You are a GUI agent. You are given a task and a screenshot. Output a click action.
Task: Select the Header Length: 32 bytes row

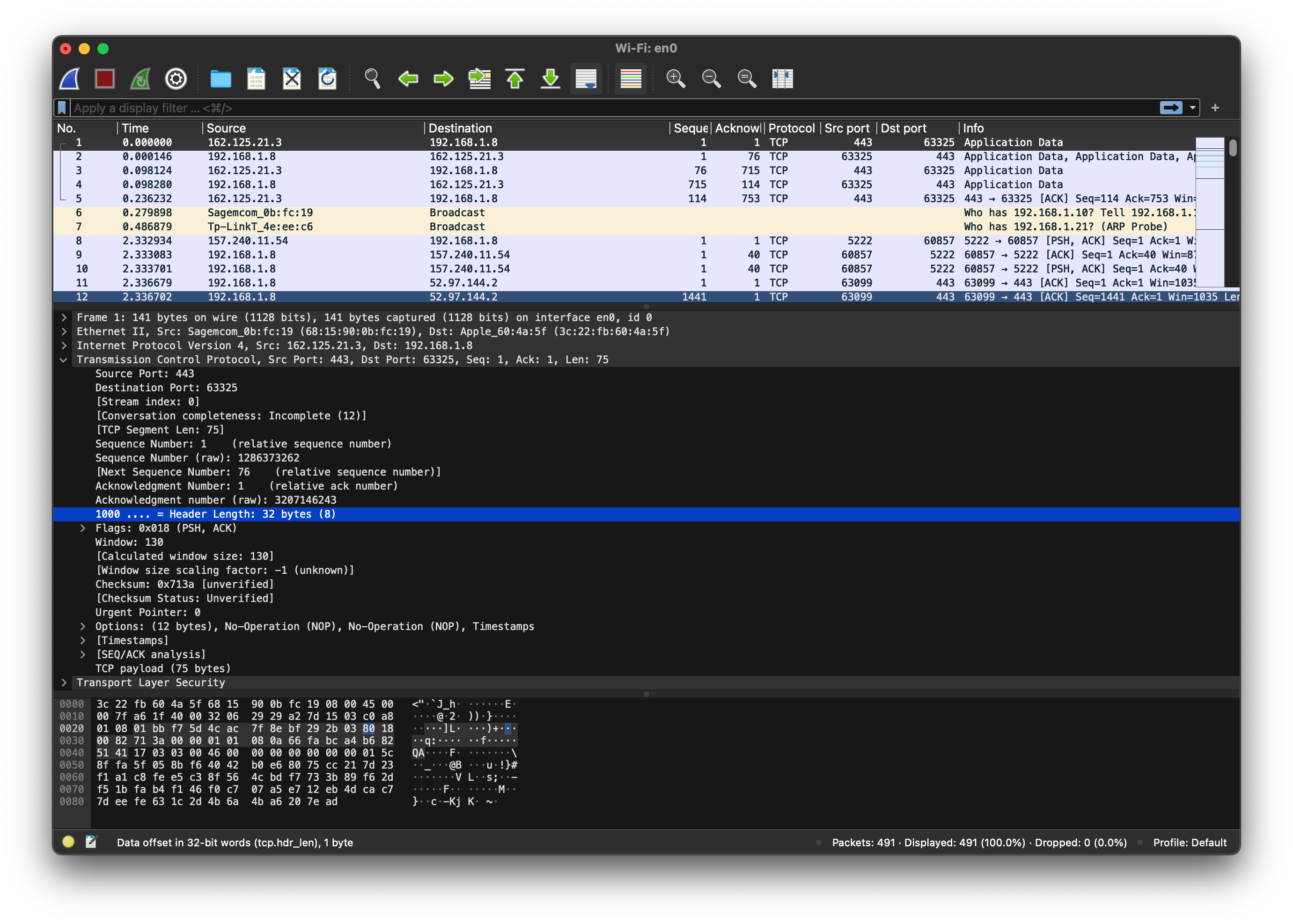click(646, 514)
